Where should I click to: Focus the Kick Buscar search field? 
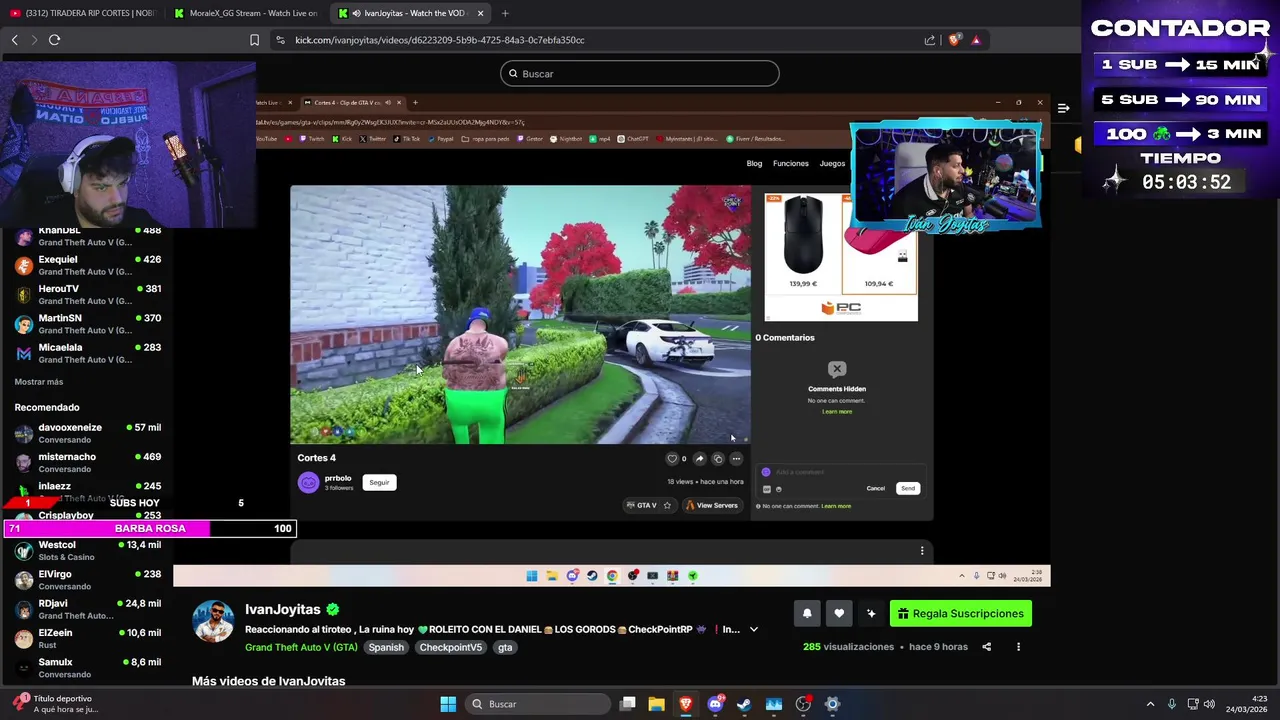click(x=640, y=73)
